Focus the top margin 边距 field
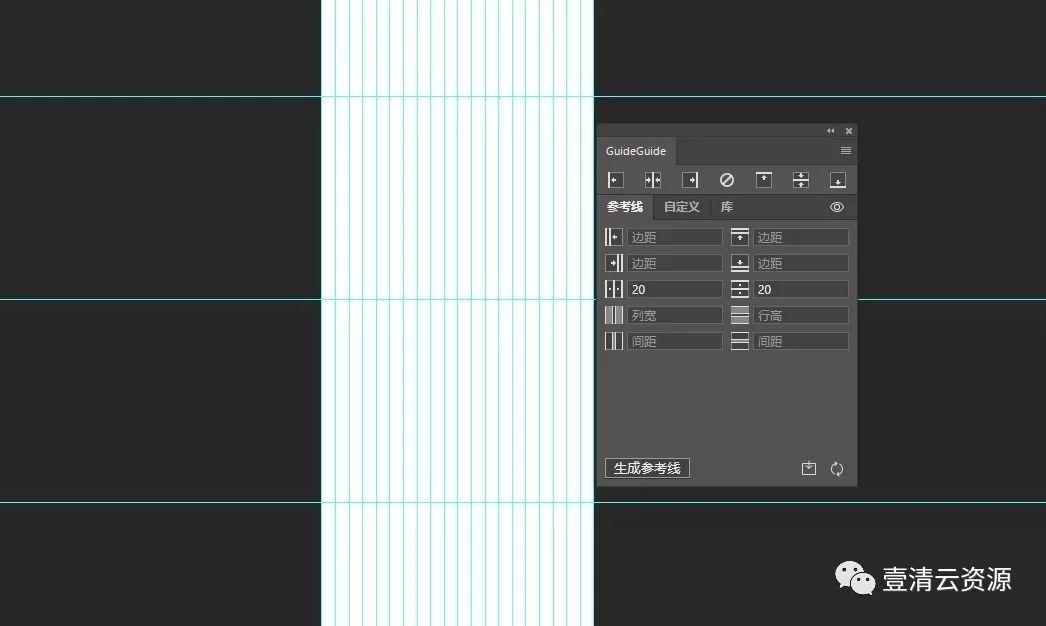Viewport: 1046px width, 626px height. [x=801, y=237]
